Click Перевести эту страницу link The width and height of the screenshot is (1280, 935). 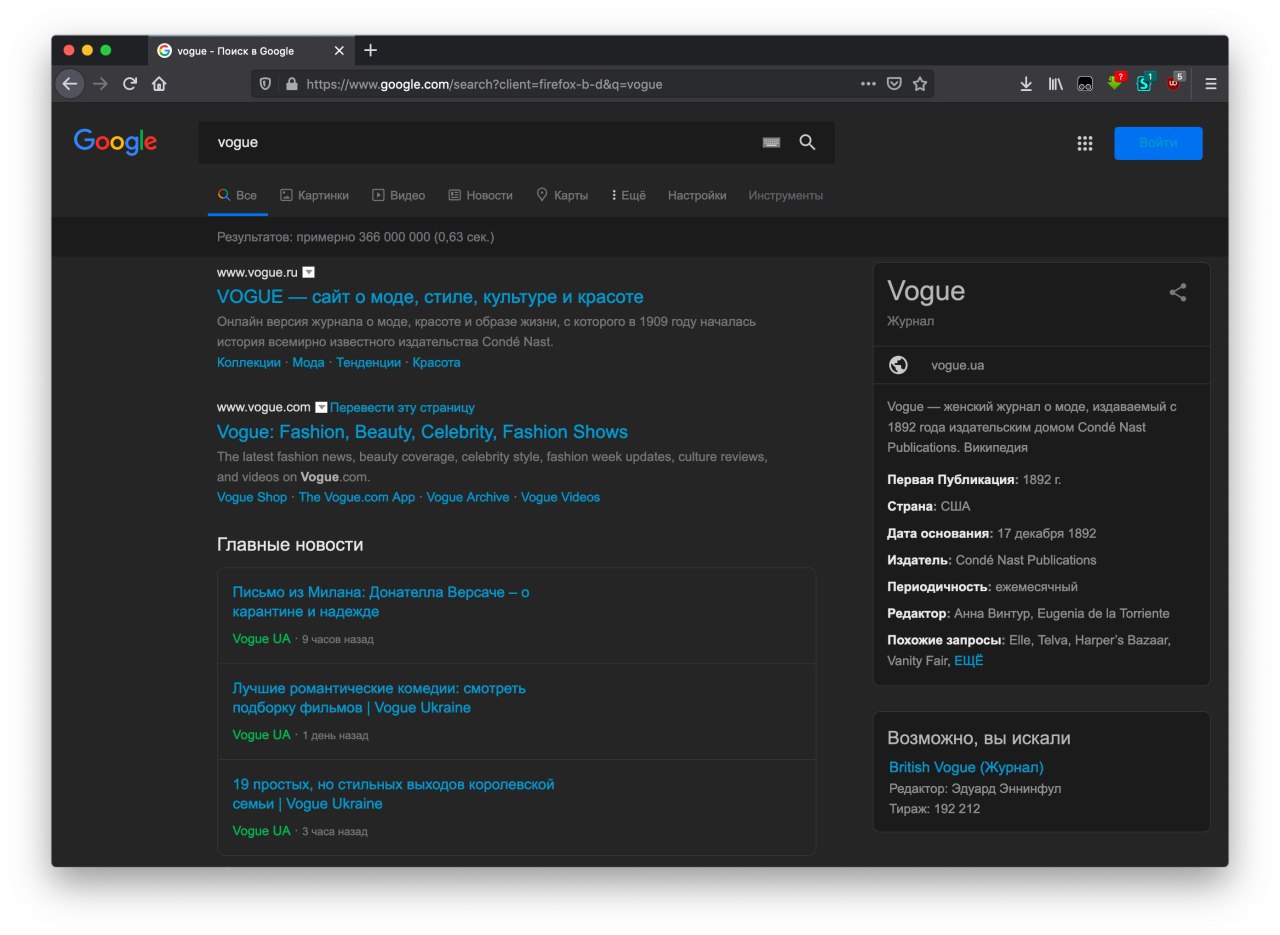(x=402, y=408)
